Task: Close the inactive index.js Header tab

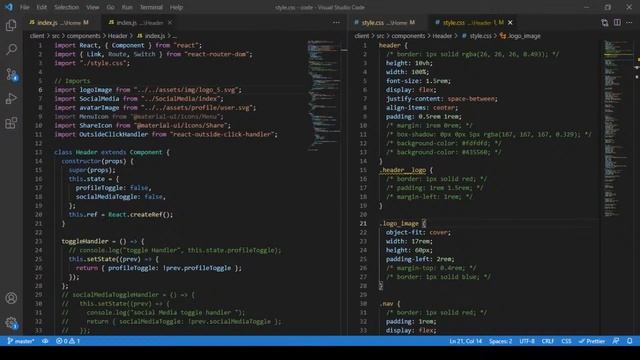Action: [170, 22]
